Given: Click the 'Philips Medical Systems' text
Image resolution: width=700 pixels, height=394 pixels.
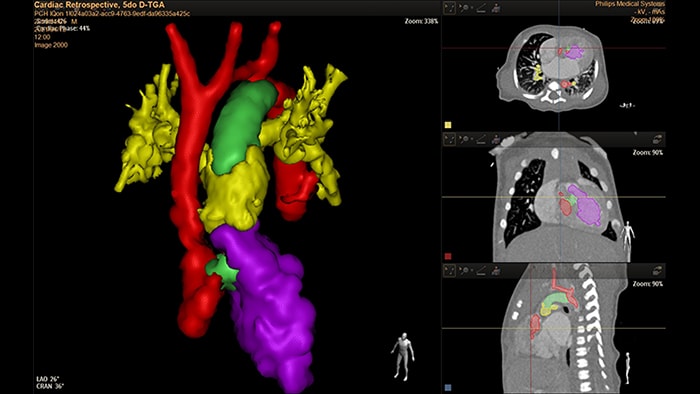Looking at the screenshot, I should (x=629, y=4).
